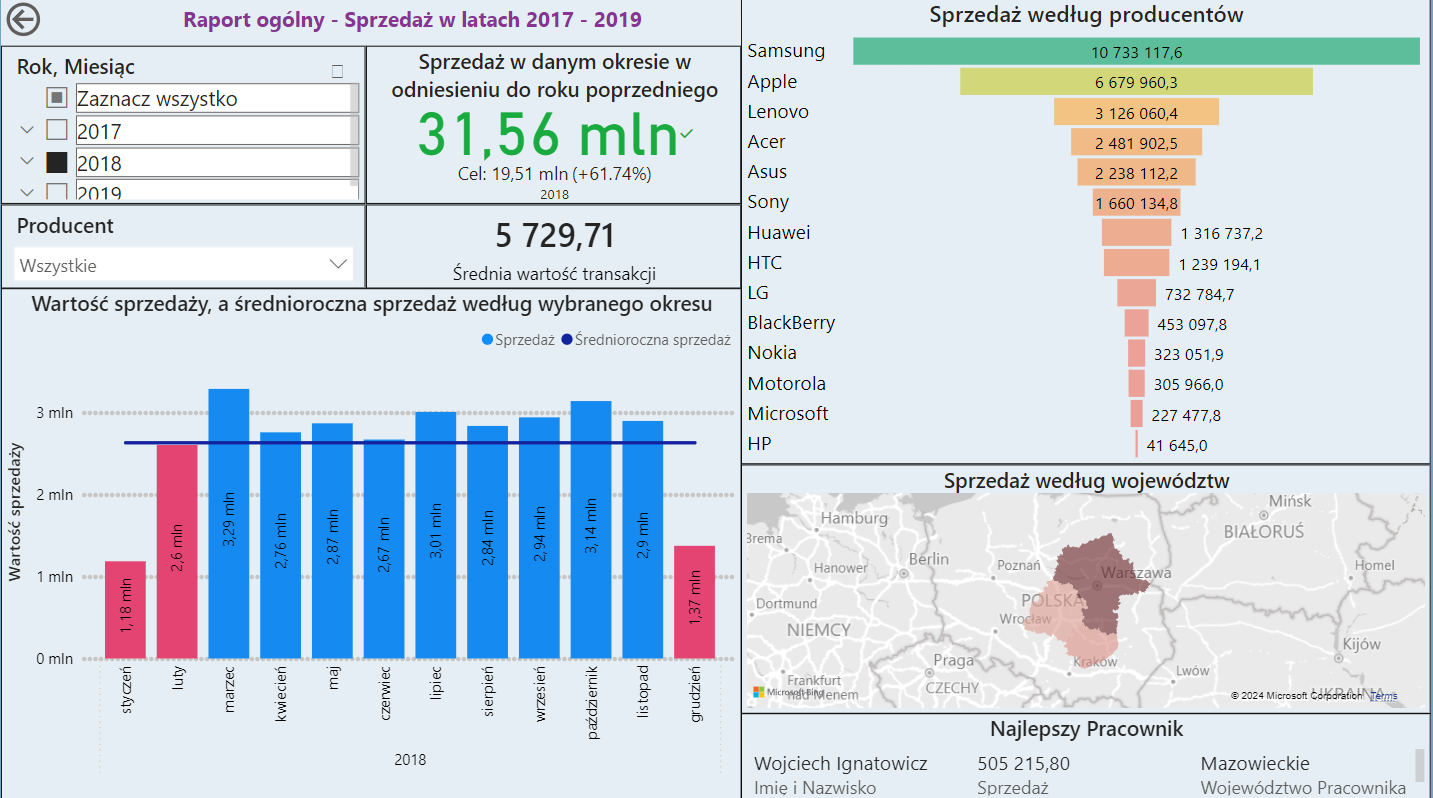Click the dark Mazowieckie region on map
1433x798 pixels.
click(x=1098, y=585)
